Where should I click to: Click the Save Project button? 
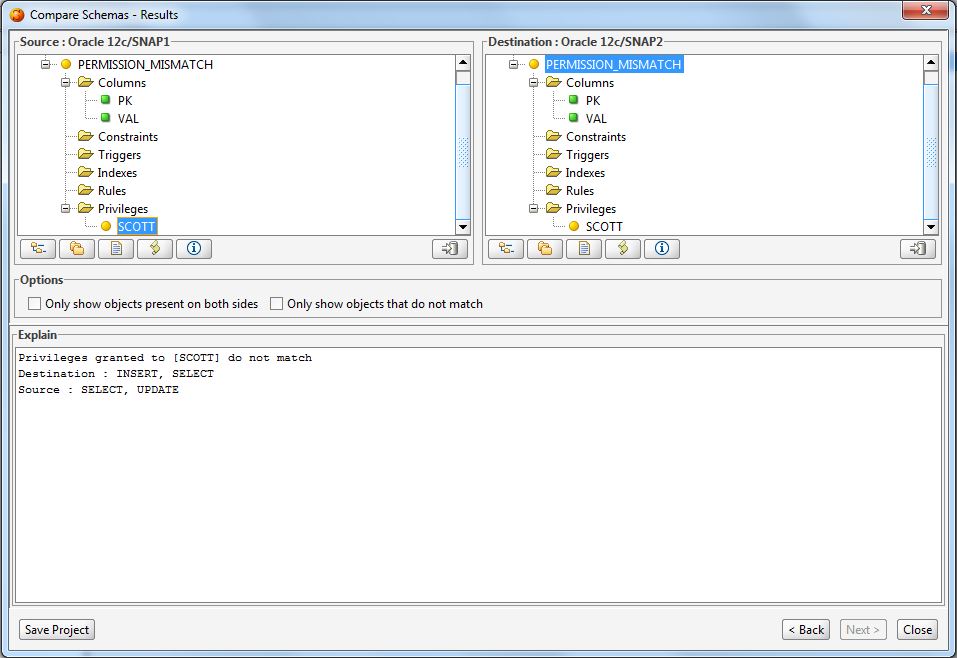pyautogui.click(x=57, y=629)
